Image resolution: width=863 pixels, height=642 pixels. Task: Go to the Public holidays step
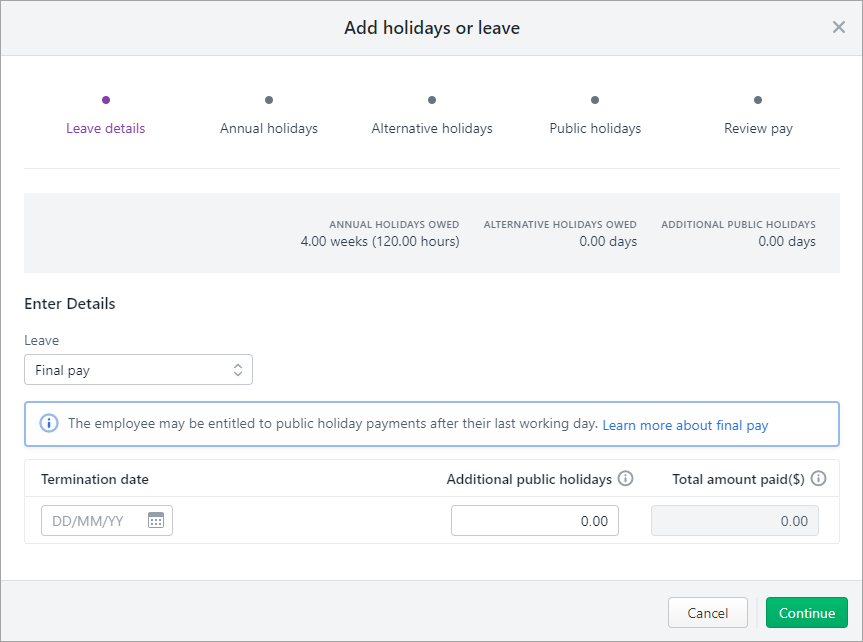(595, 128)
